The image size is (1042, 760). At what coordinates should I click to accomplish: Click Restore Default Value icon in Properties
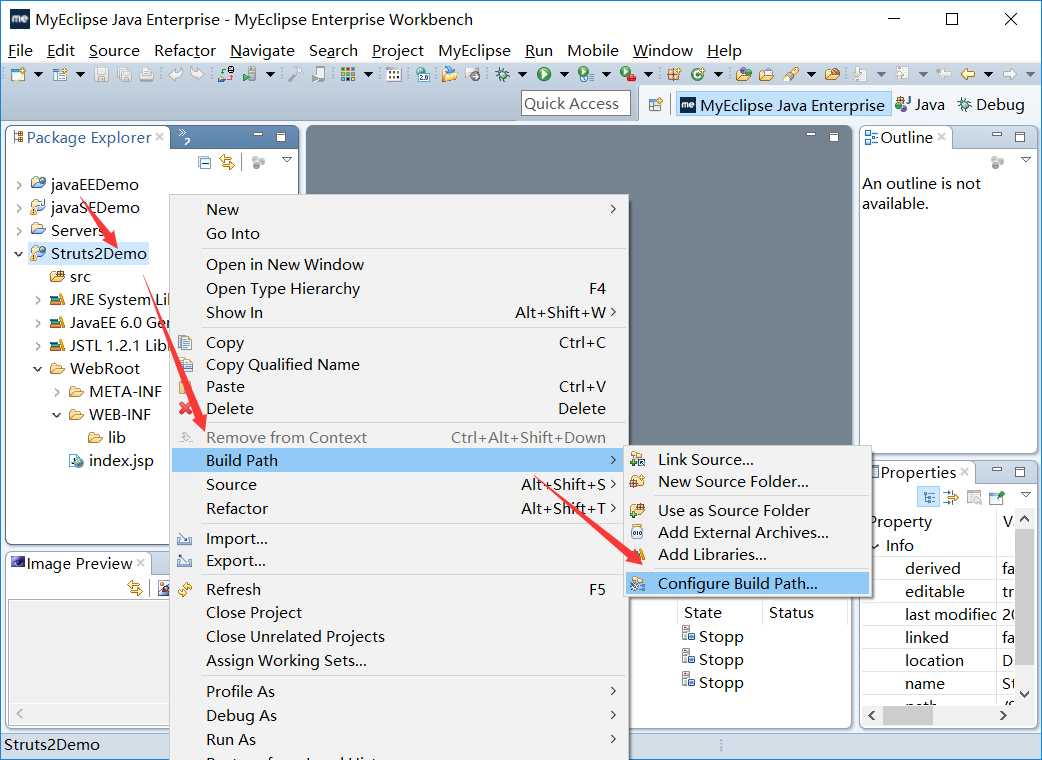[x=974, y=497]
